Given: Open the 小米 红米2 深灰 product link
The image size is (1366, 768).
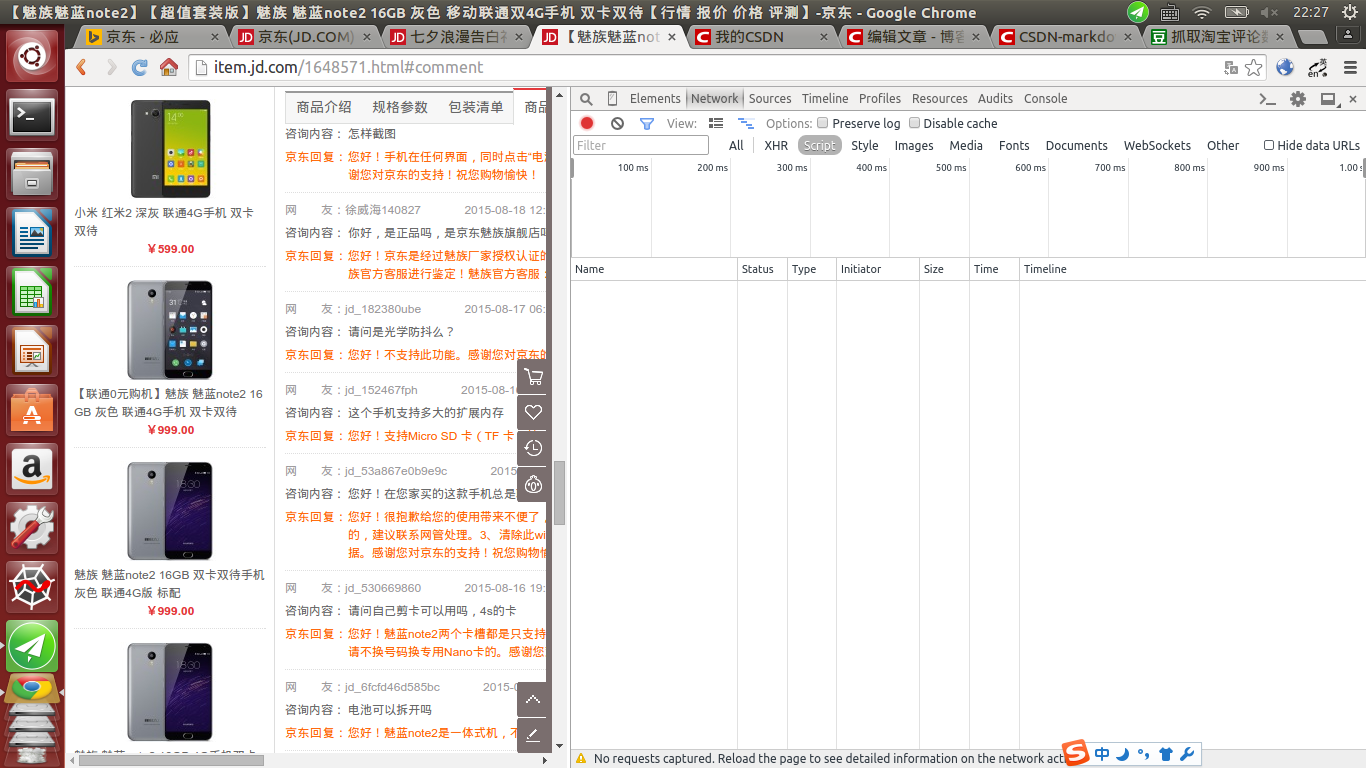Looking at the screenshot, I should tap(164, 222).
